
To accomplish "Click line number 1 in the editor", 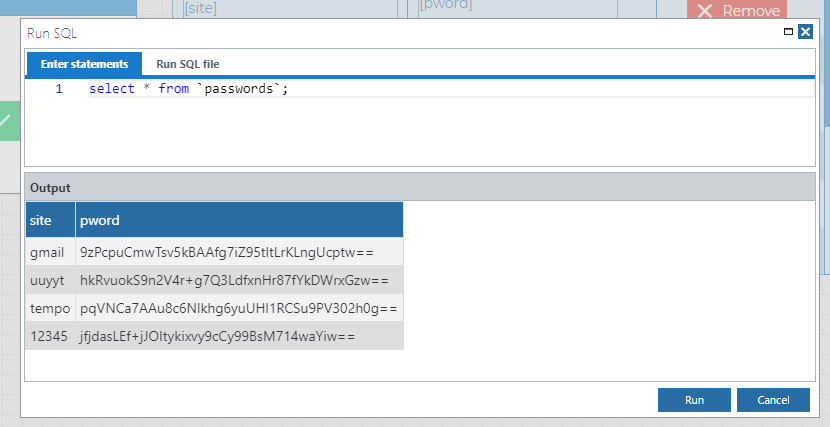I will click(x=59, y=88).
